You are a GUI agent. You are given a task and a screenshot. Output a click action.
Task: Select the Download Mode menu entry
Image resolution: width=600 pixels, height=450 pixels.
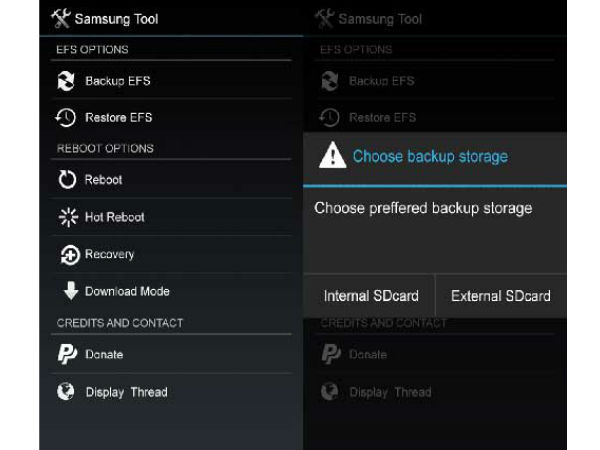[x=128, y=292]
